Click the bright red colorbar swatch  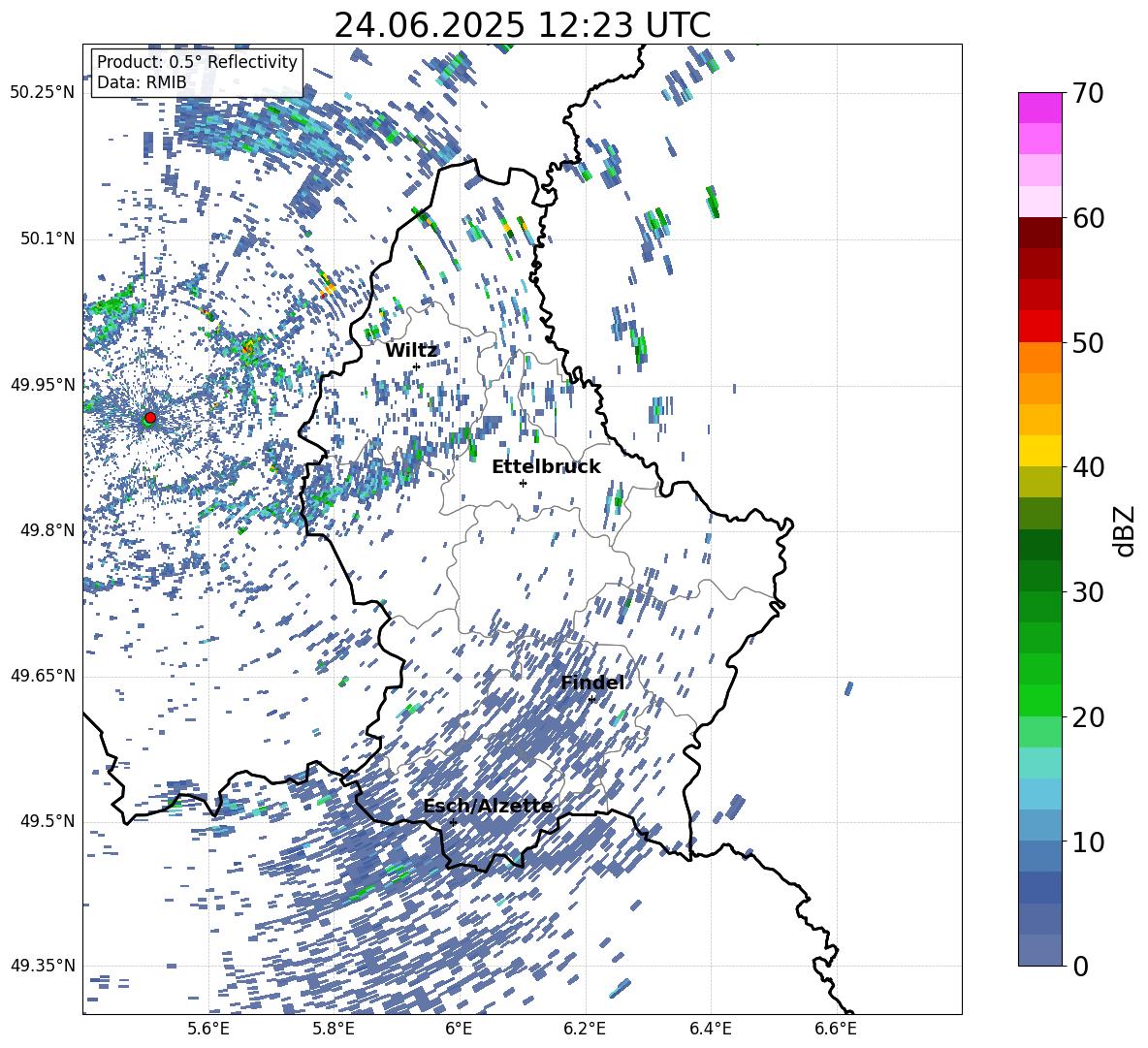tap(1039, 326)
